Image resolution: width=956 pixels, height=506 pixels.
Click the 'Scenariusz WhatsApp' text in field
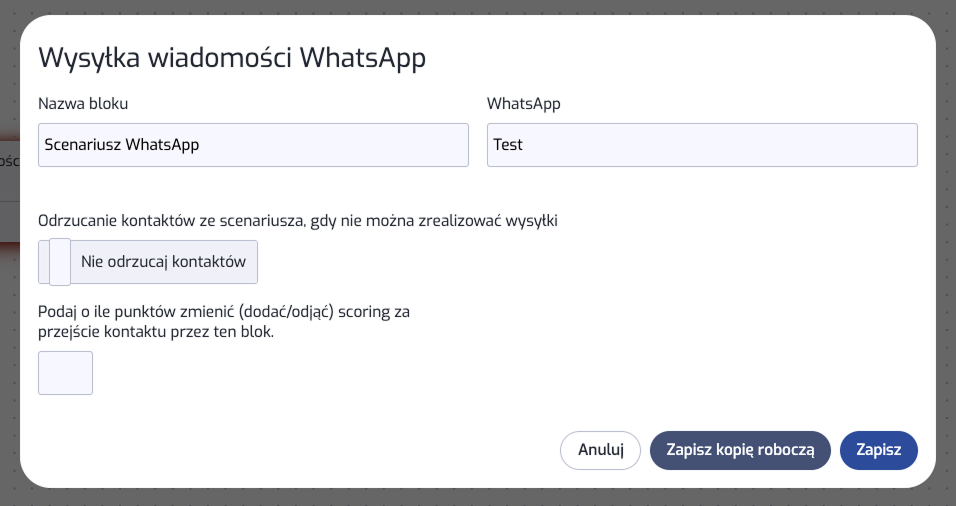tap(122, 145)
